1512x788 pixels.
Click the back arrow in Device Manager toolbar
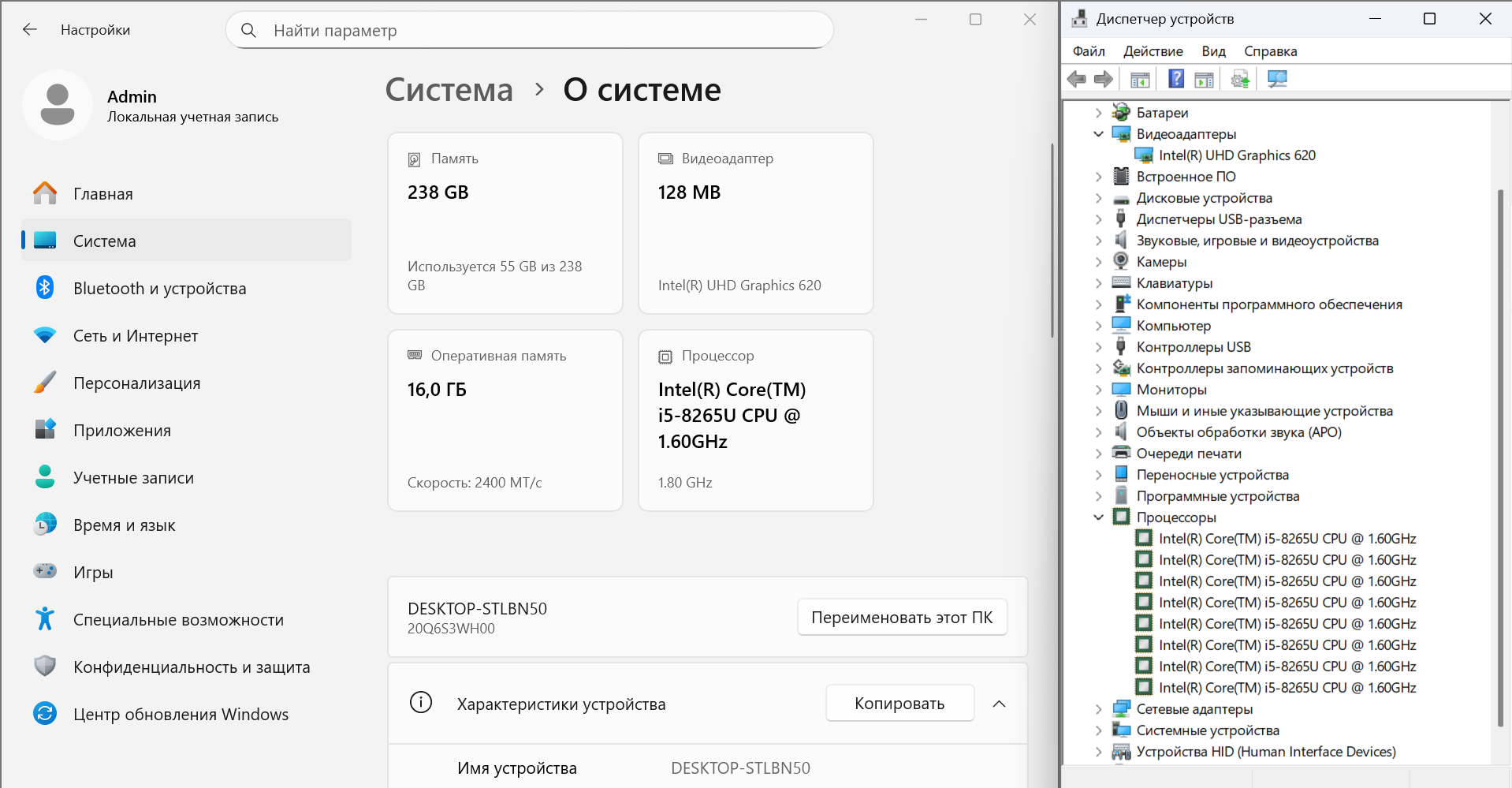point(1076,79)
